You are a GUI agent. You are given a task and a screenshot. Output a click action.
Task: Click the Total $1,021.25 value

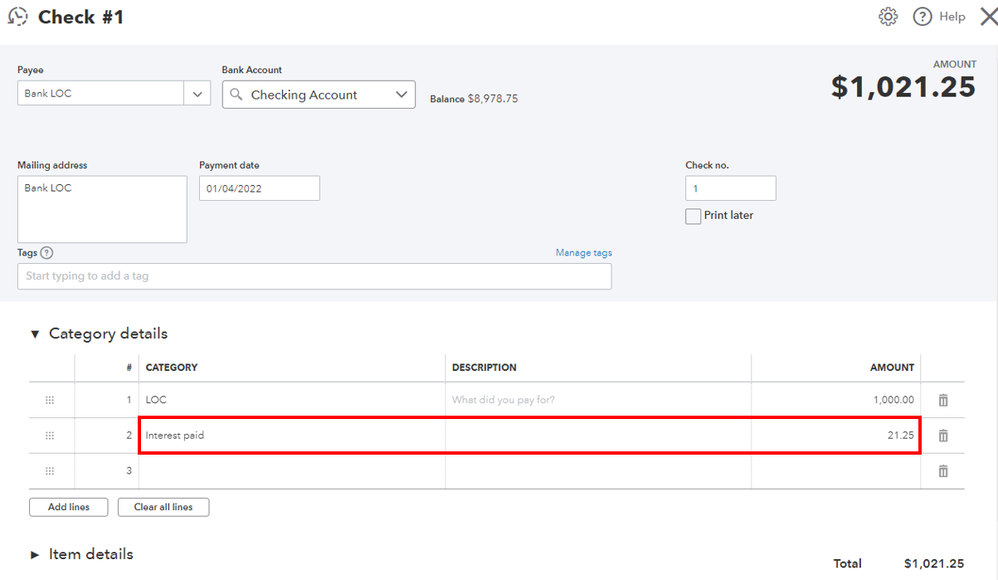pyautogui.click(x=934, y=563)
